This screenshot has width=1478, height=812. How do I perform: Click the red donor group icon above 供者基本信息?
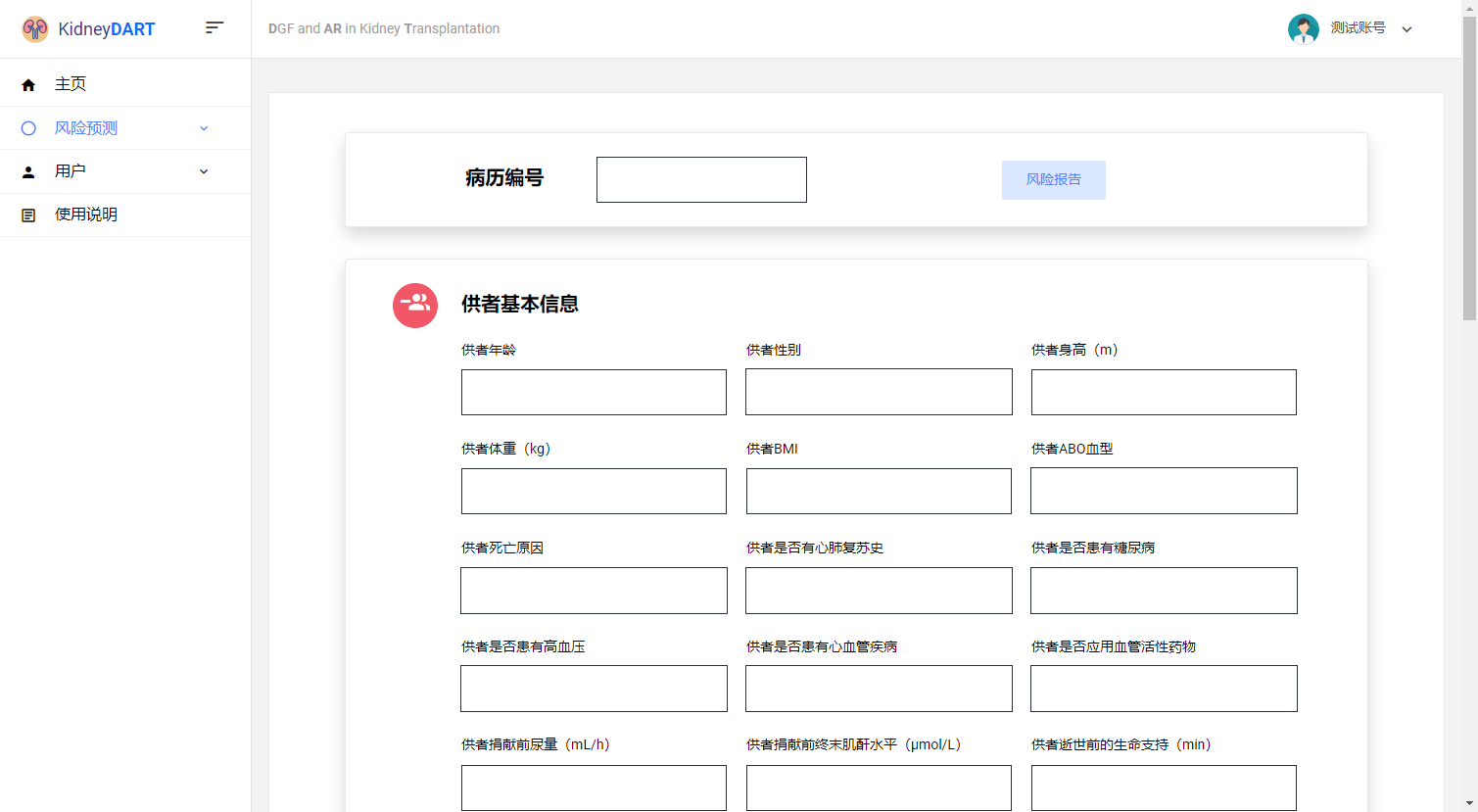pos(414,305)
